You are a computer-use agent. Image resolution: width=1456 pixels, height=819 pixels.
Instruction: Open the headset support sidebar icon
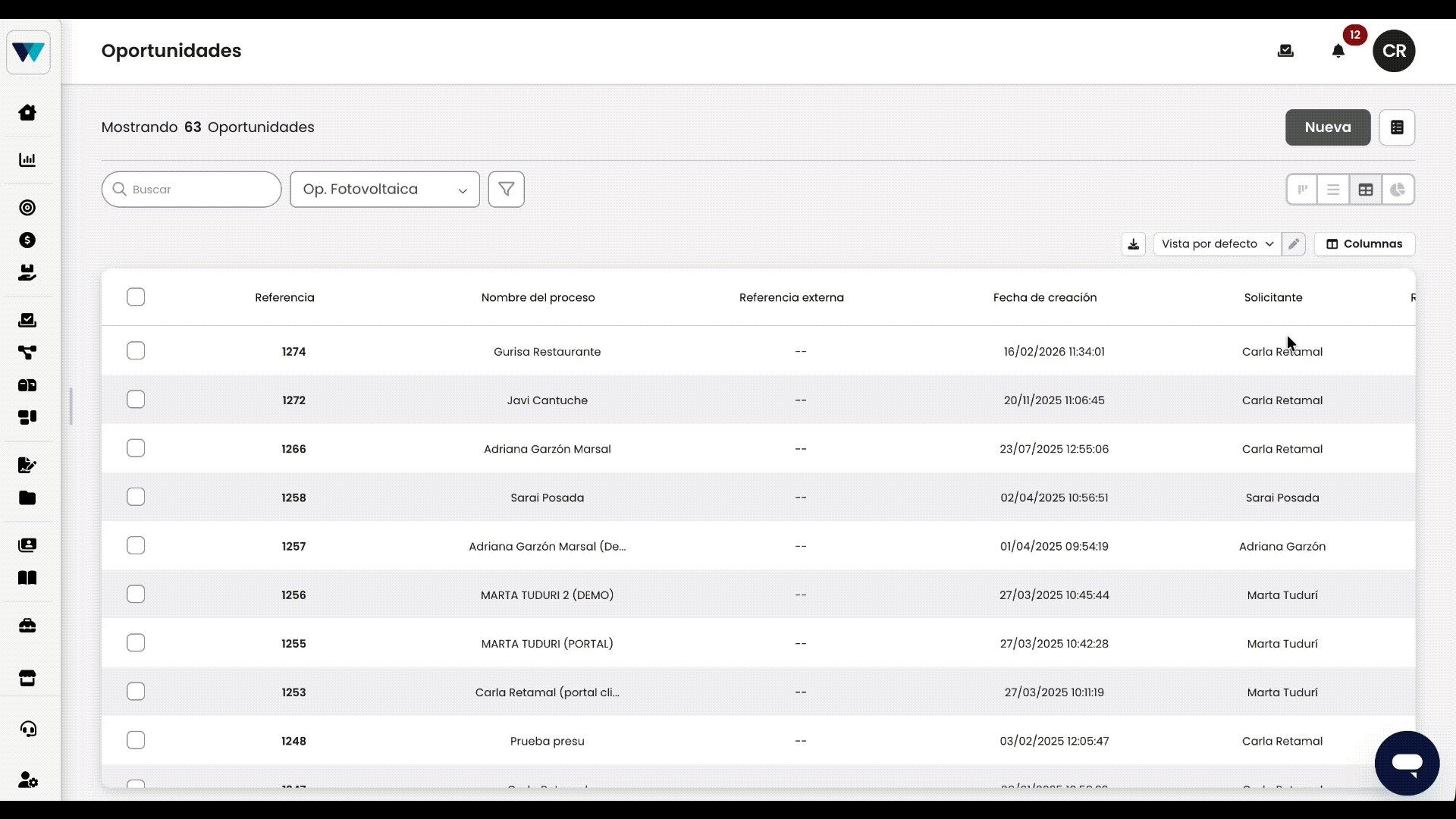(28, 730)
